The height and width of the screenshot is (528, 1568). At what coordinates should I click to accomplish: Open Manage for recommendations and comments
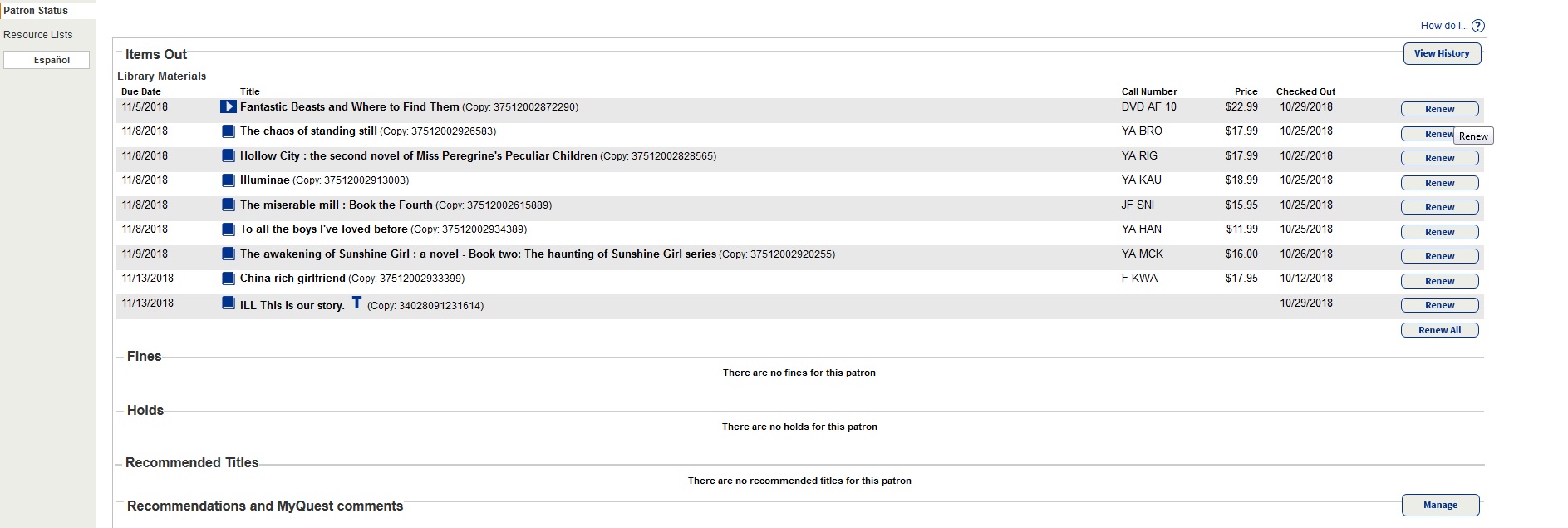1440,505
